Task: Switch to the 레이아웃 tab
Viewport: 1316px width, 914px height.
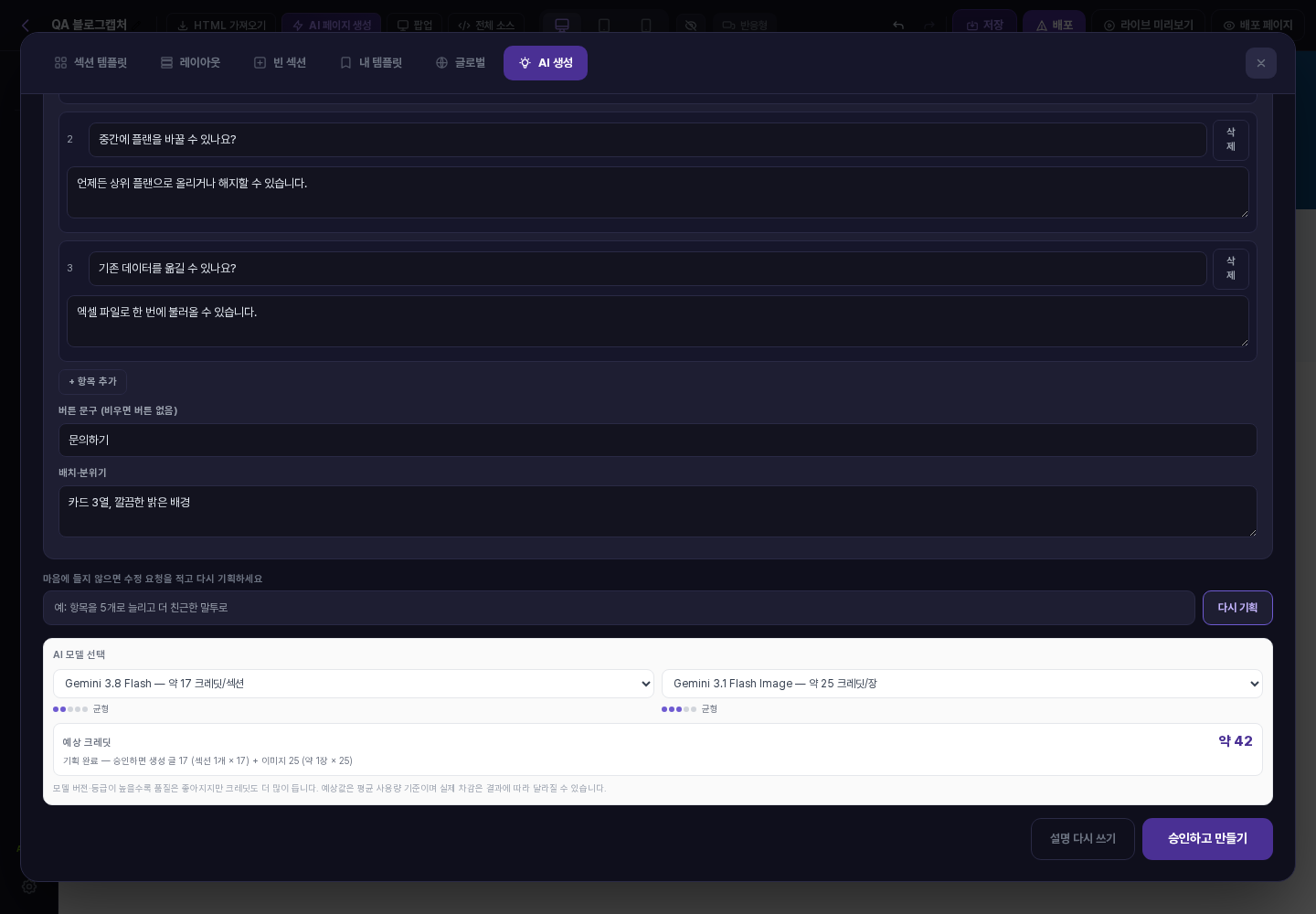Action: click(x=190, y=63)
